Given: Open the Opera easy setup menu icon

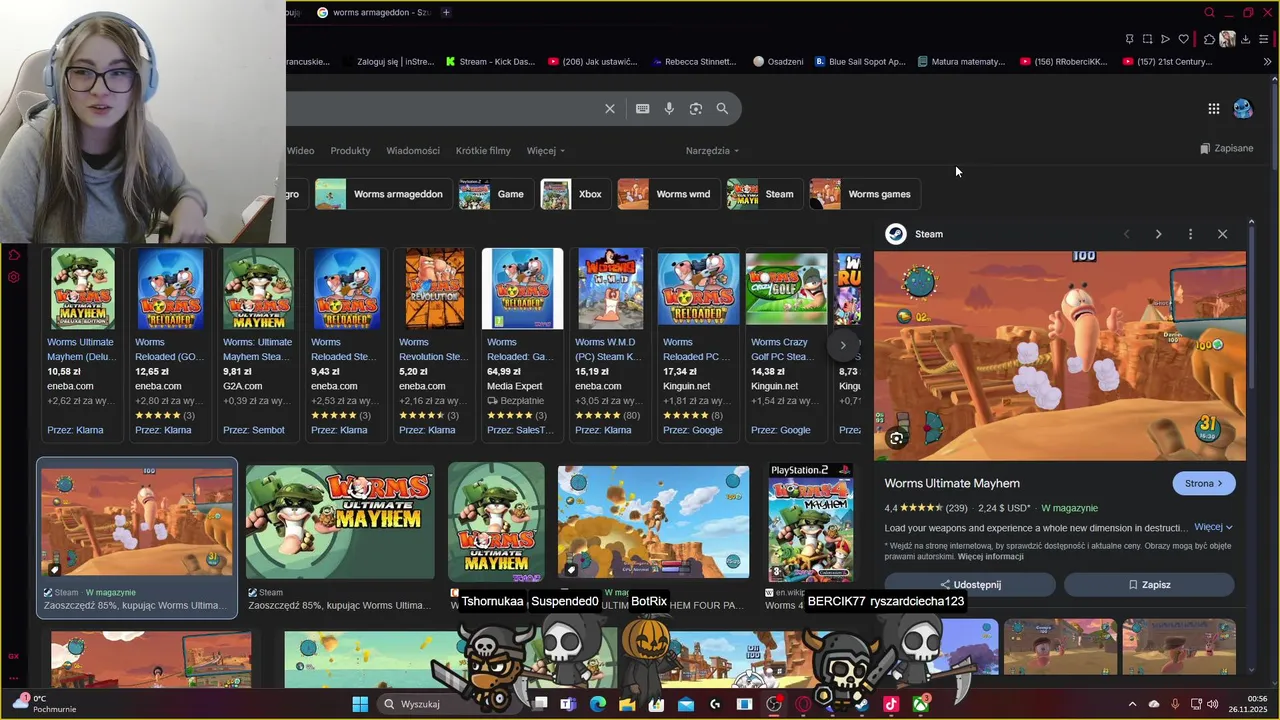Looking at the screenshot, I should [1264, 39].
